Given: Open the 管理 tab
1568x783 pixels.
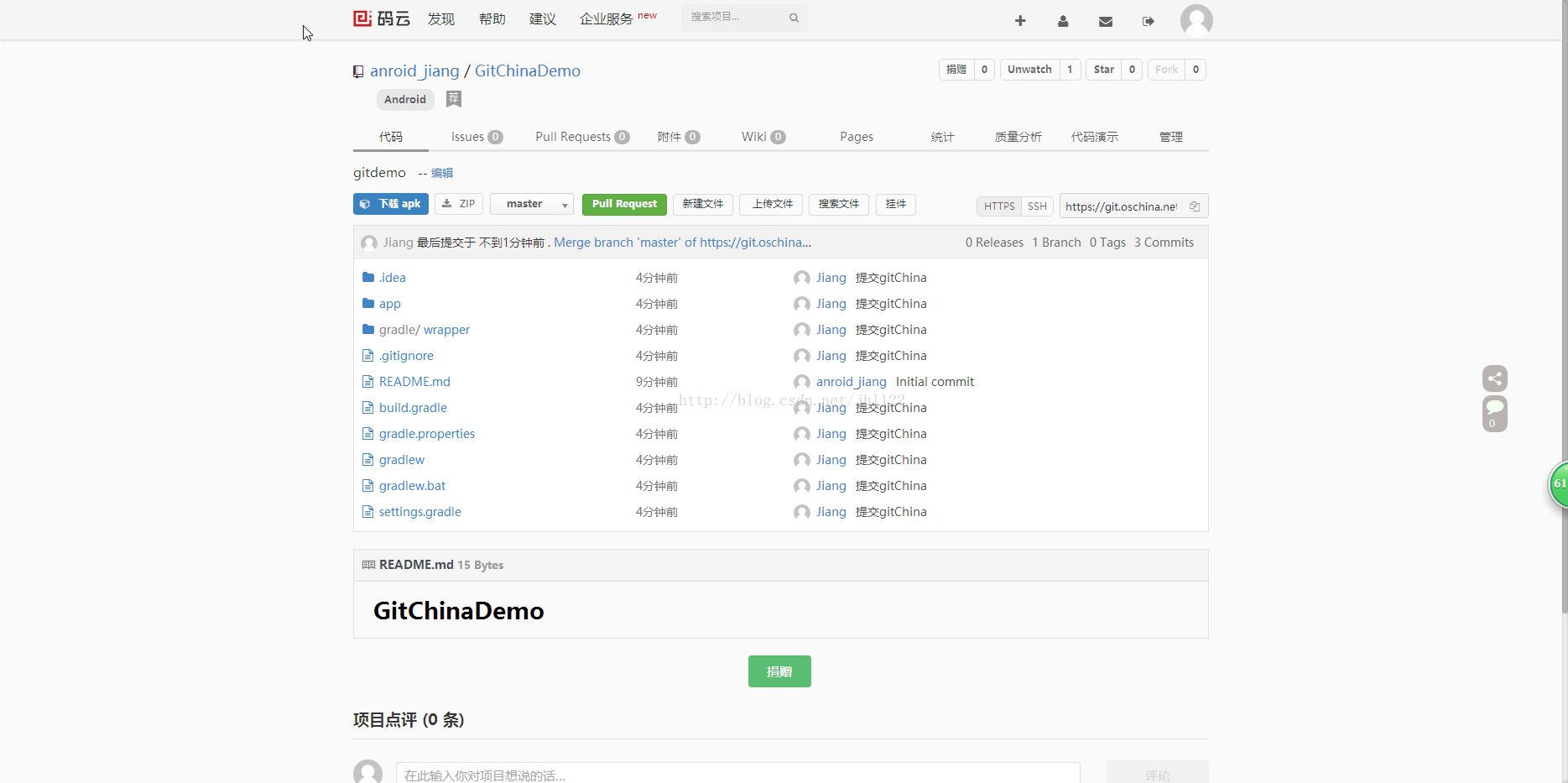Looking at the screenshot, I should (x=1171, y=137).
